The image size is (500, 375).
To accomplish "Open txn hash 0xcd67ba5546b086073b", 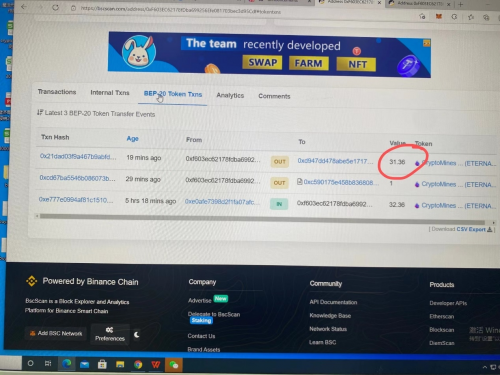I will (77, 178).
